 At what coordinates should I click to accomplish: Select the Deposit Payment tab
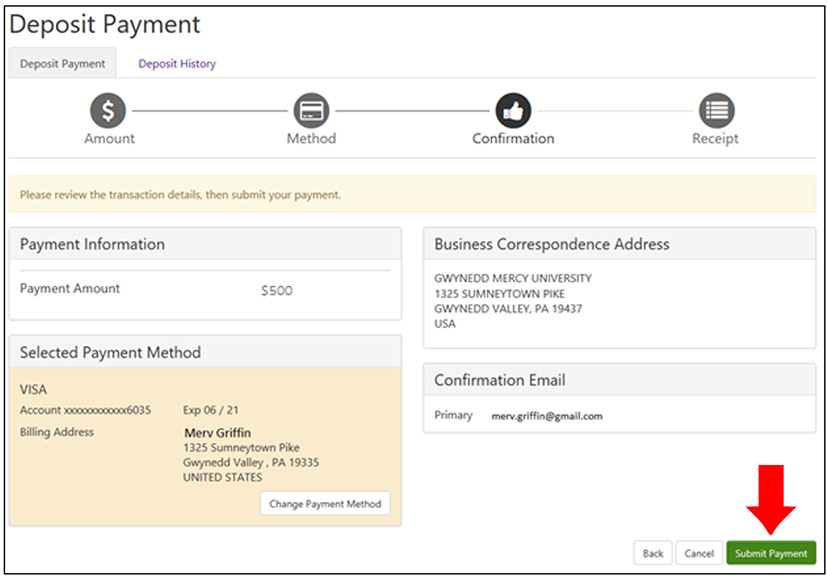point(62,63)
